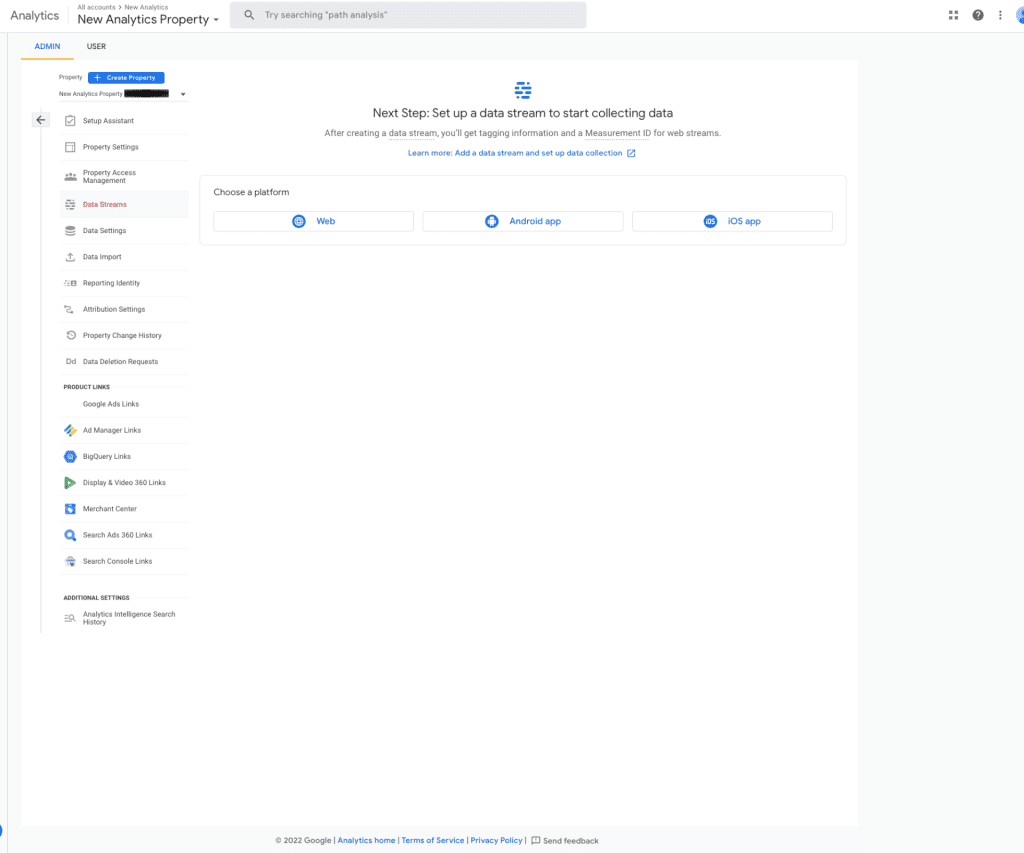This screenshot has height=853, width=1024.
Task: Select the Data Settings icon
Action: point(70,230)
